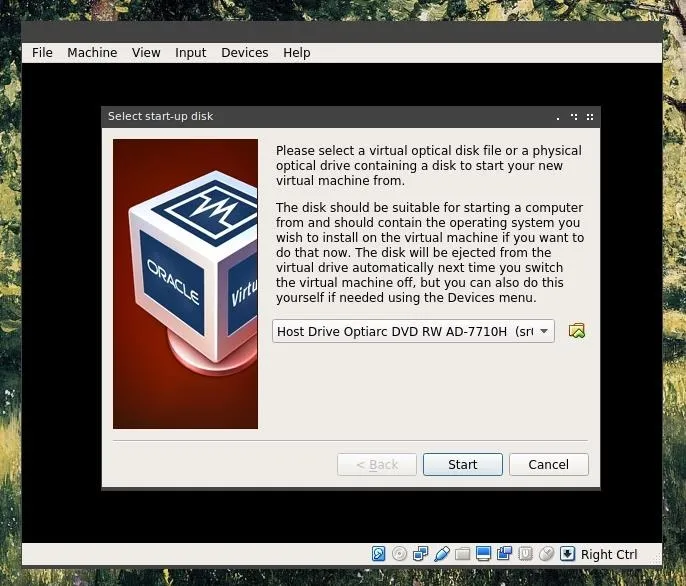Viewport: 686px width, 586px height.
Task: Open the Machine menu
Action: [92, 53]
